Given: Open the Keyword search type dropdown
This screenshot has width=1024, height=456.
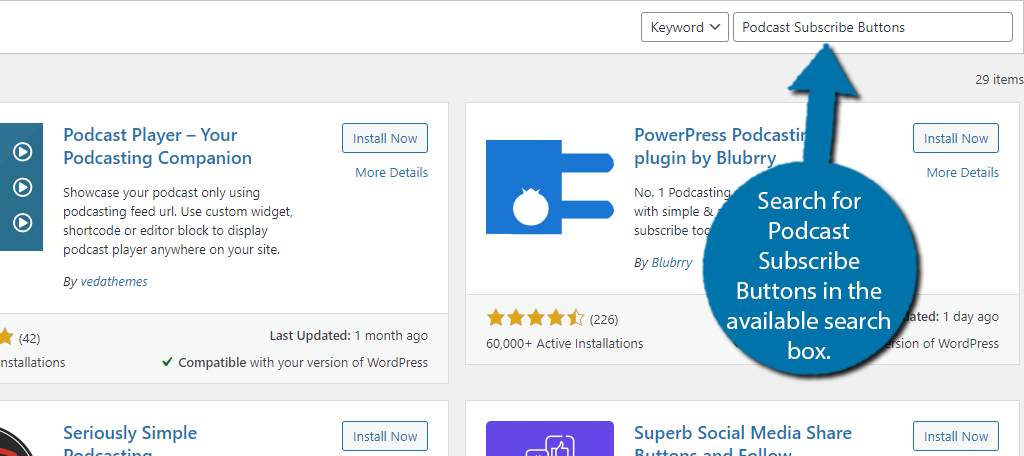Looking at the screenshot, I should click(x=684, y=27).
